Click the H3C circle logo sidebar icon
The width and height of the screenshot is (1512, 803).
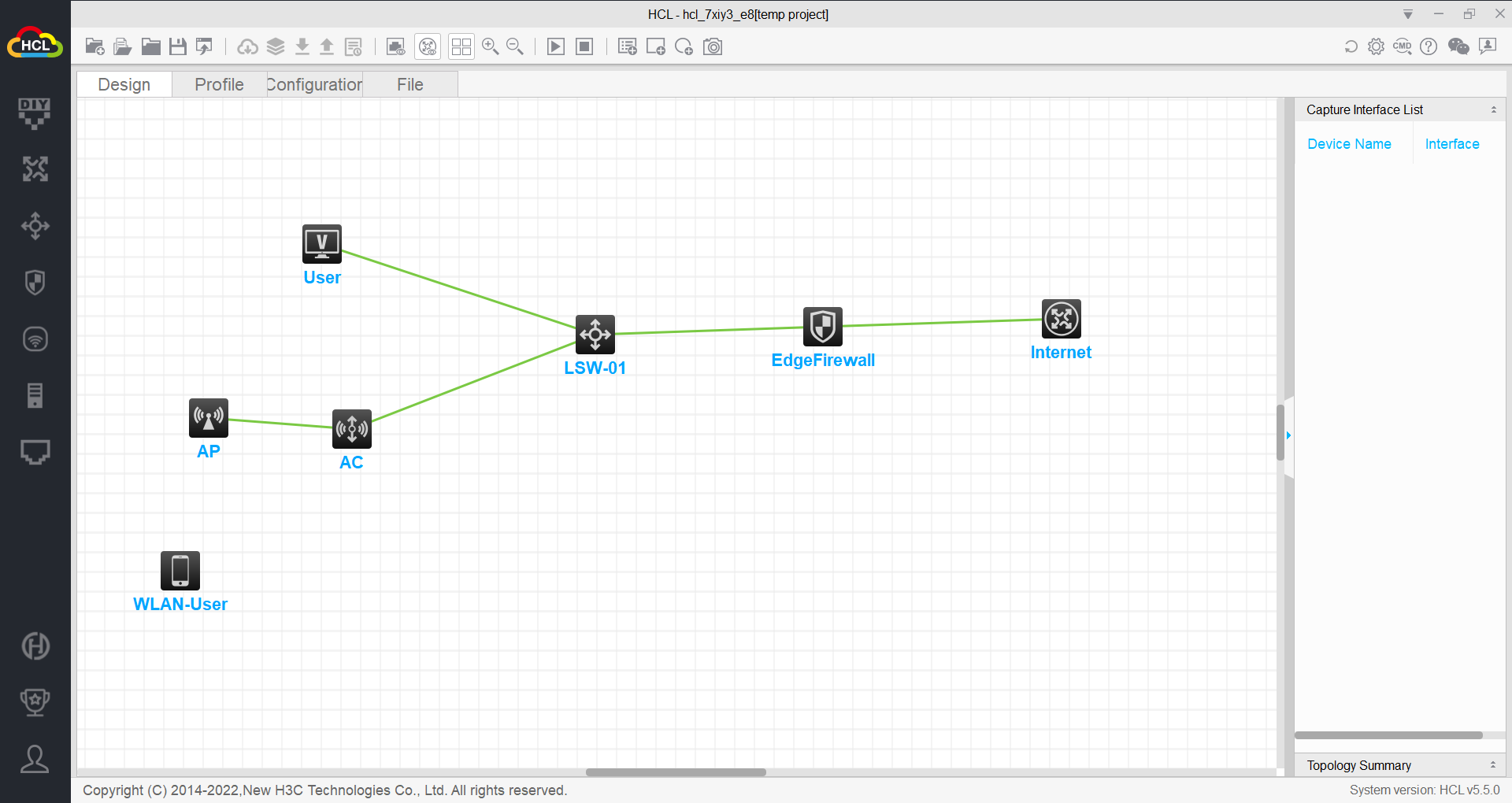(x=35, y=646)
